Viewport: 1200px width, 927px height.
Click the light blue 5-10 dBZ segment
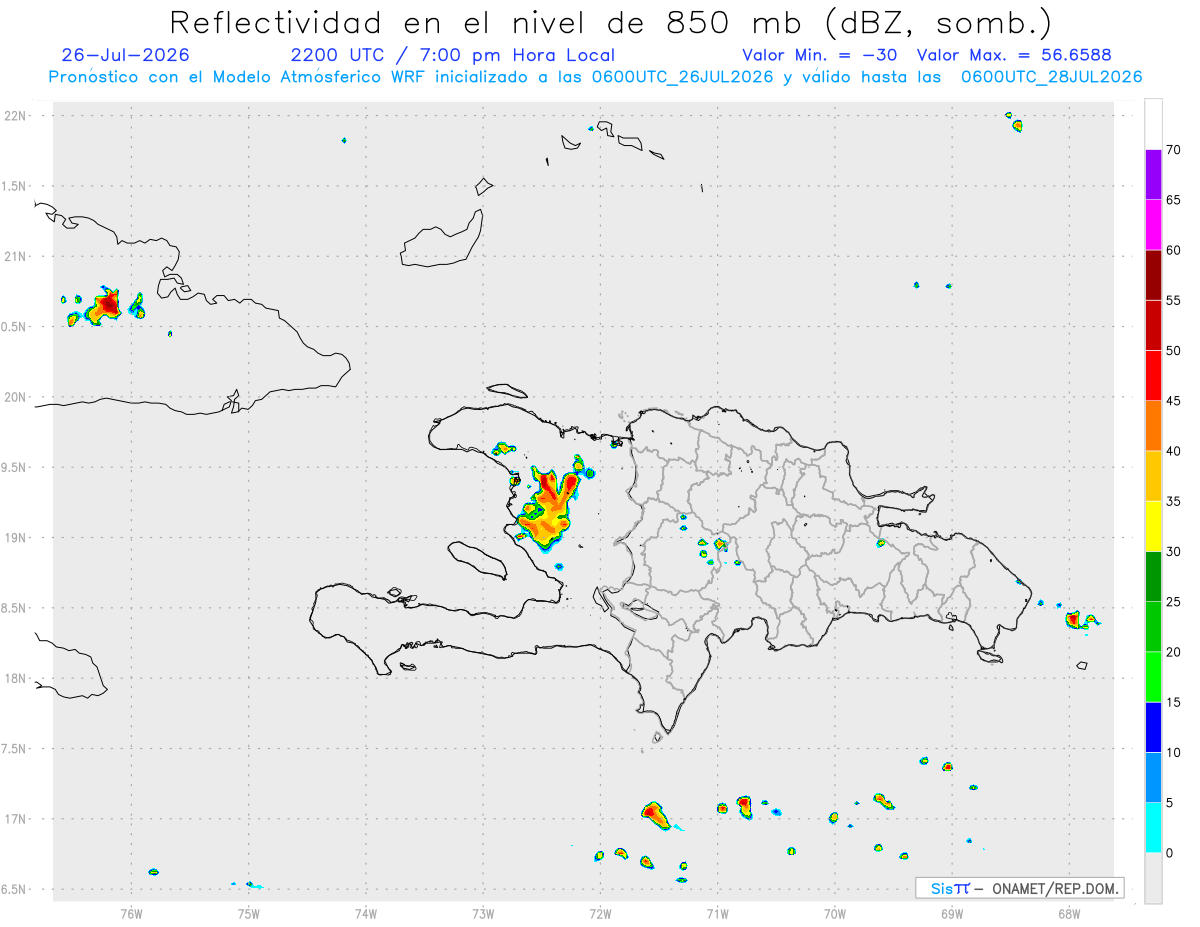coord(1153,777)
